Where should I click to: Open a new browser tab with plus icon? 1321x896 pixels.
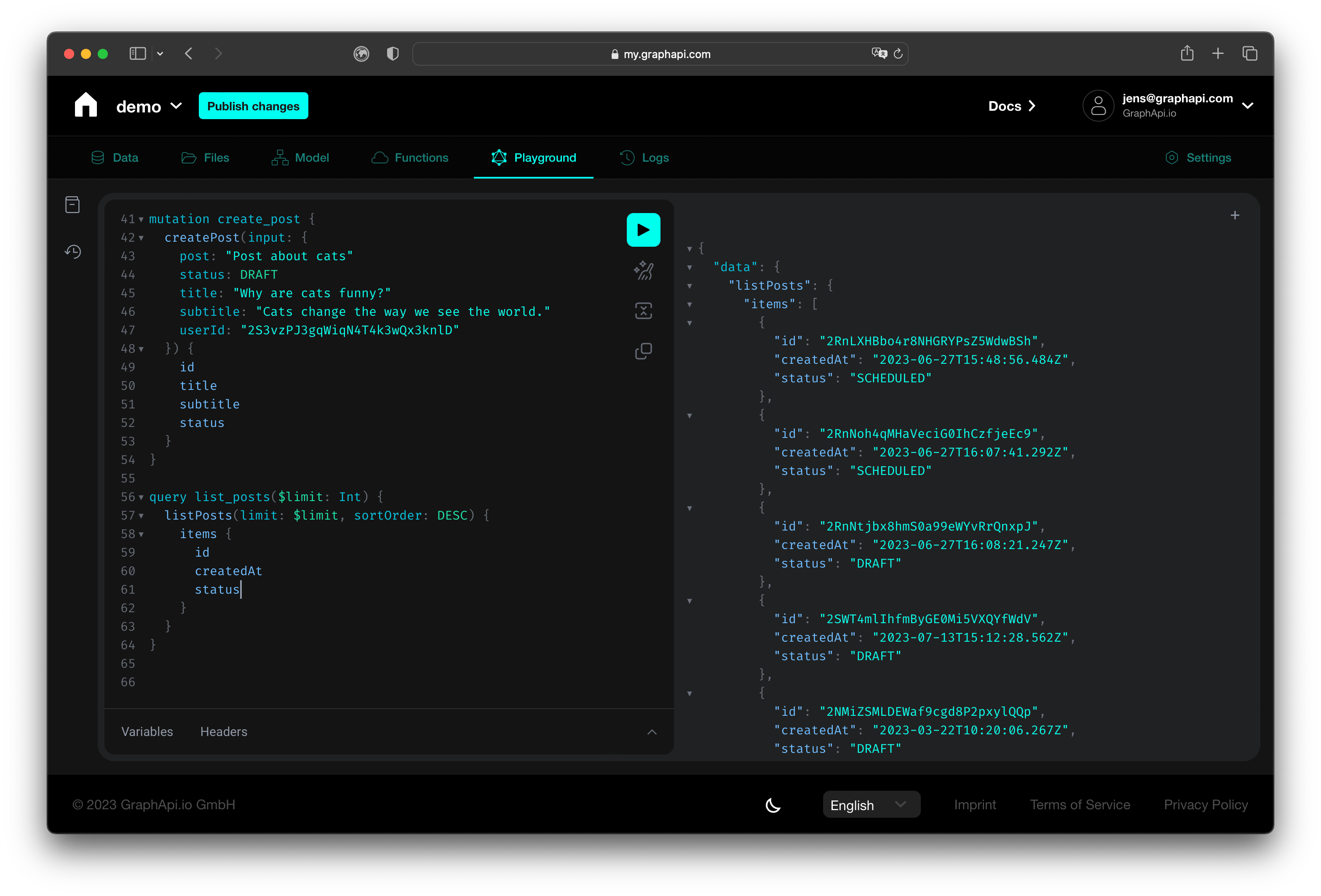(1217, 53)
